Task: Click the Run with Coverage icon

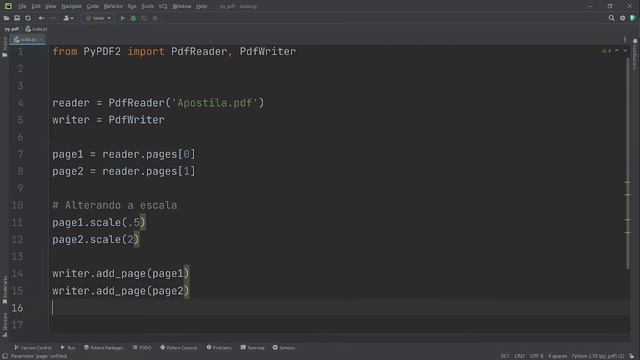Action: tap(144, 18)
